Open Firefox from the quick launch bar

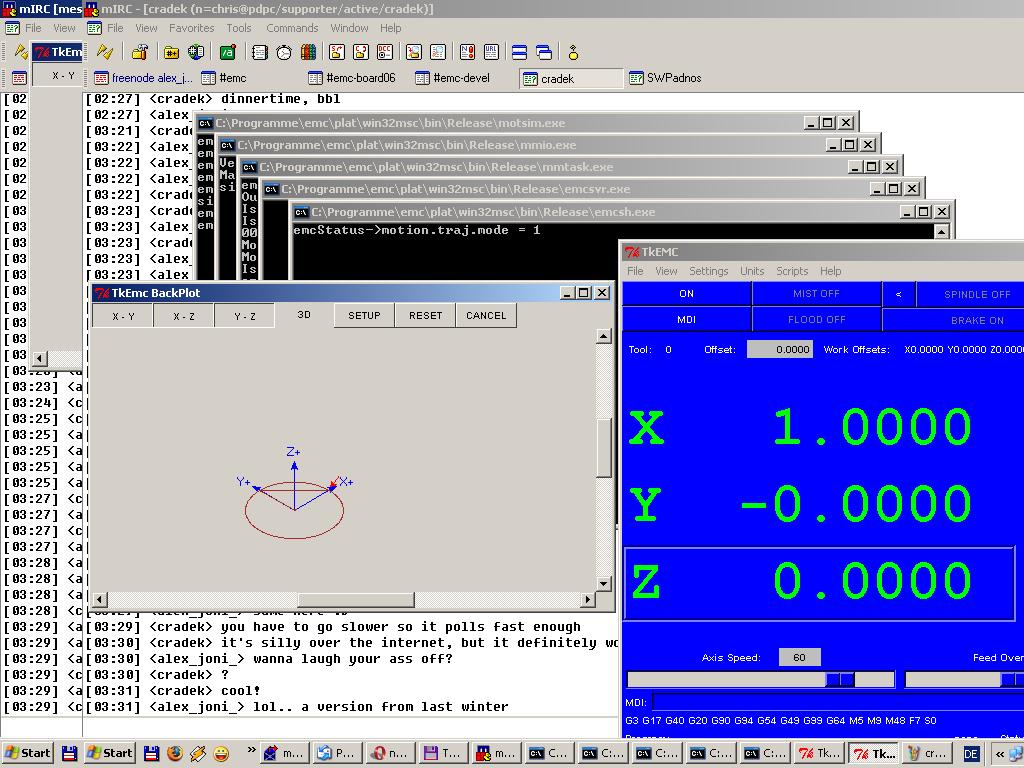tap(174, 753)
